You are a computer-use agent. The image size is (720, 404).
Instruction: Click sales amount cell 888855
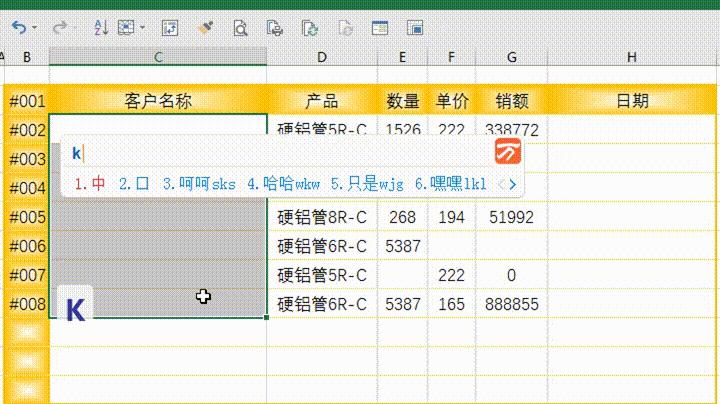pyautogui.click(x=512, y=303)
